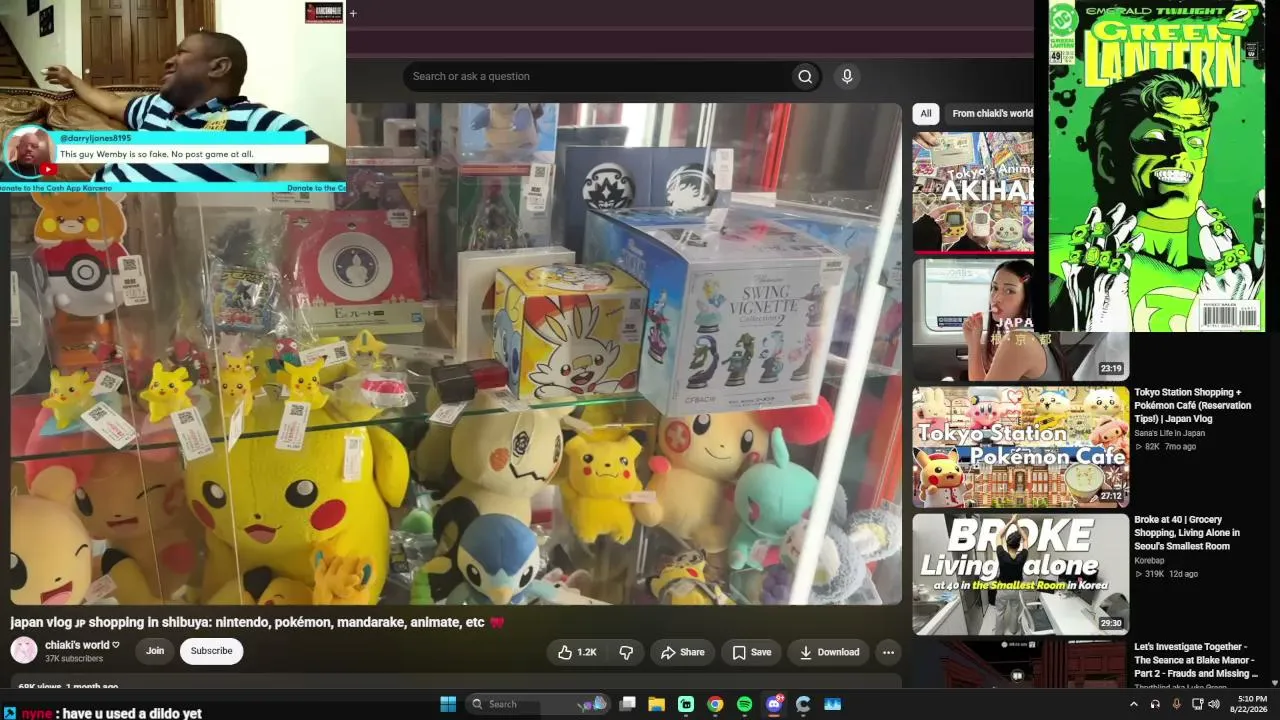Open the blue picture app on the taskbar

pyautogui.click(x=832, y=704)
